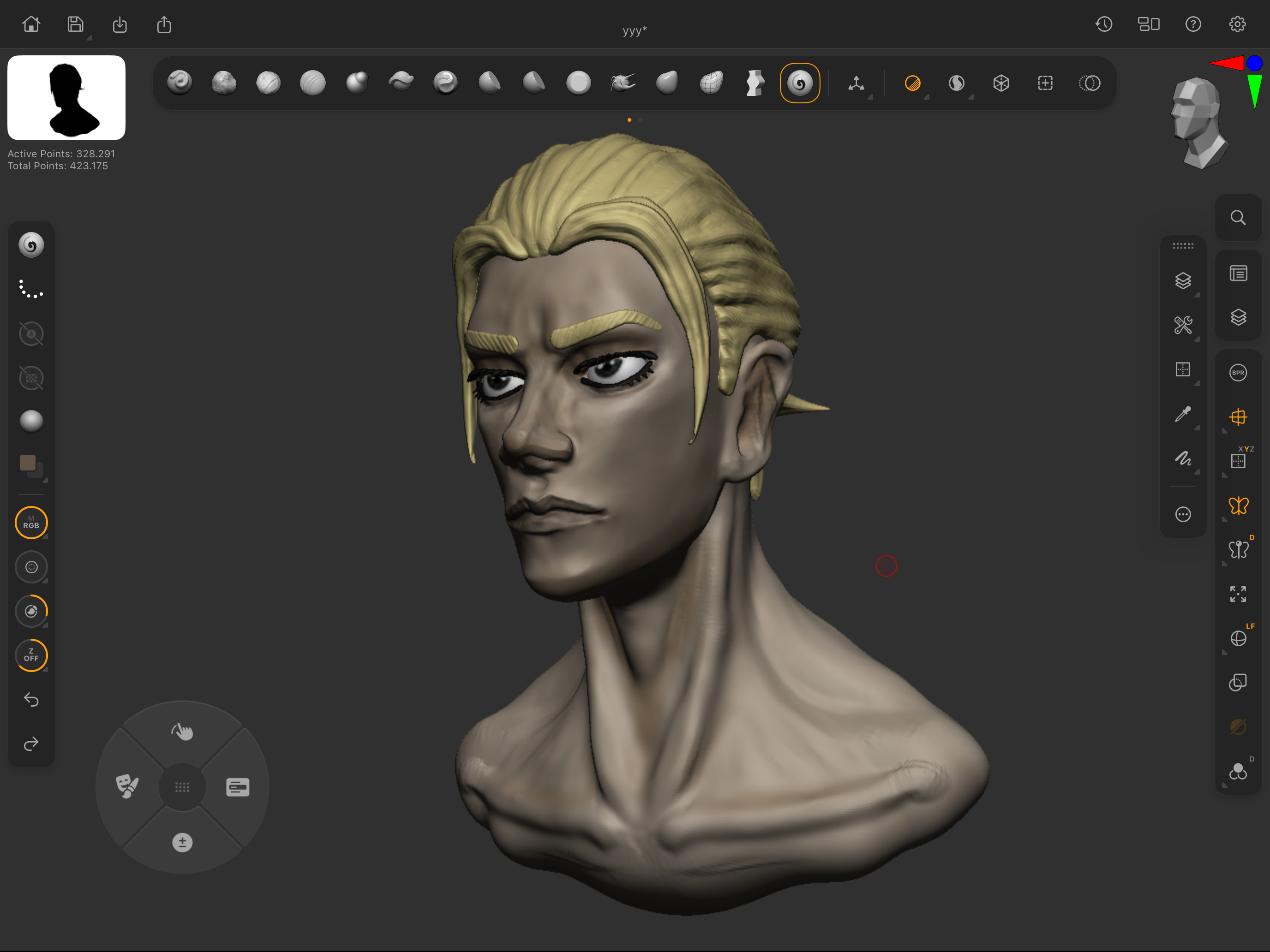
Task: Open the help question mark icon
Action: coord(1193,24)
